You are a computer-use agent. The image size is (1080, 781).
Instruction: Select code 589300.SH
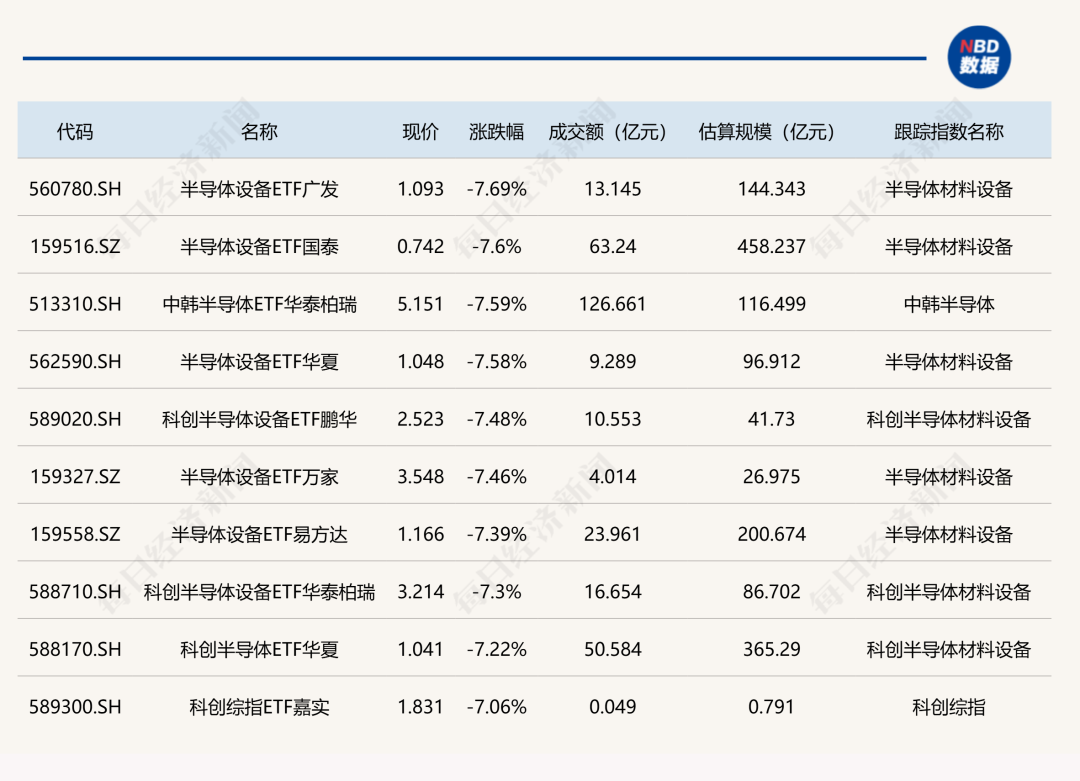[75, 707]
